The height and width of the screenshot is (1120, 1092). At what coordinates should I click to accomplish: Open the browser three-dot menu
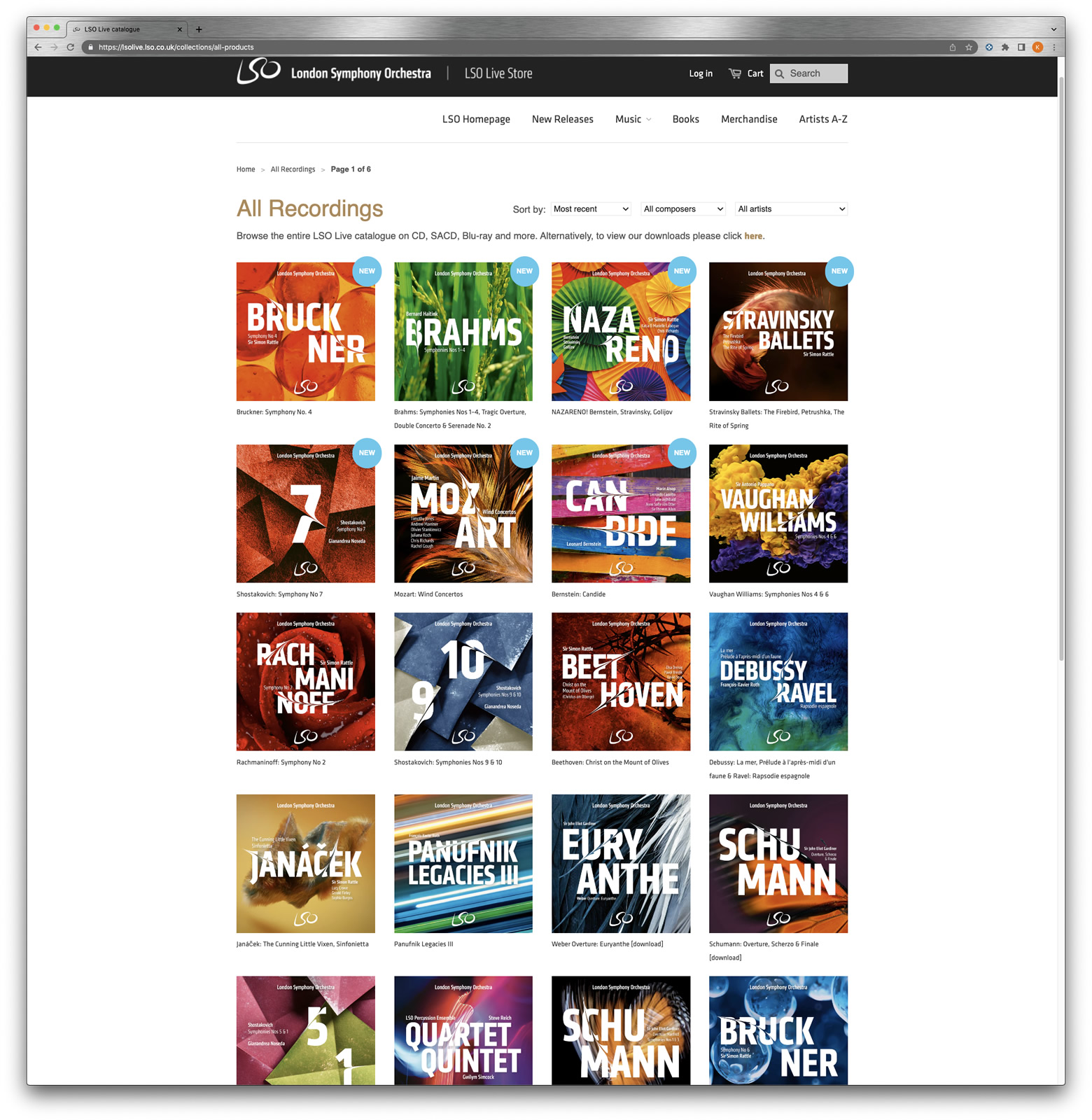1054,47
